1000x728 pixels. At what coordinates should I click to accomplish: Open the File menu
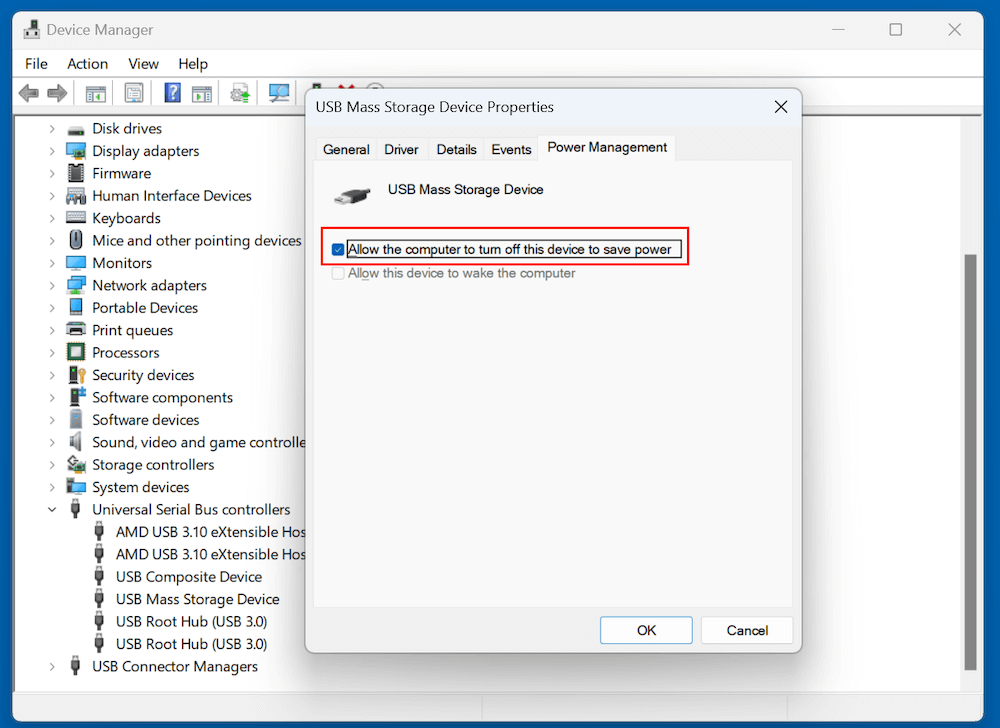36,64
